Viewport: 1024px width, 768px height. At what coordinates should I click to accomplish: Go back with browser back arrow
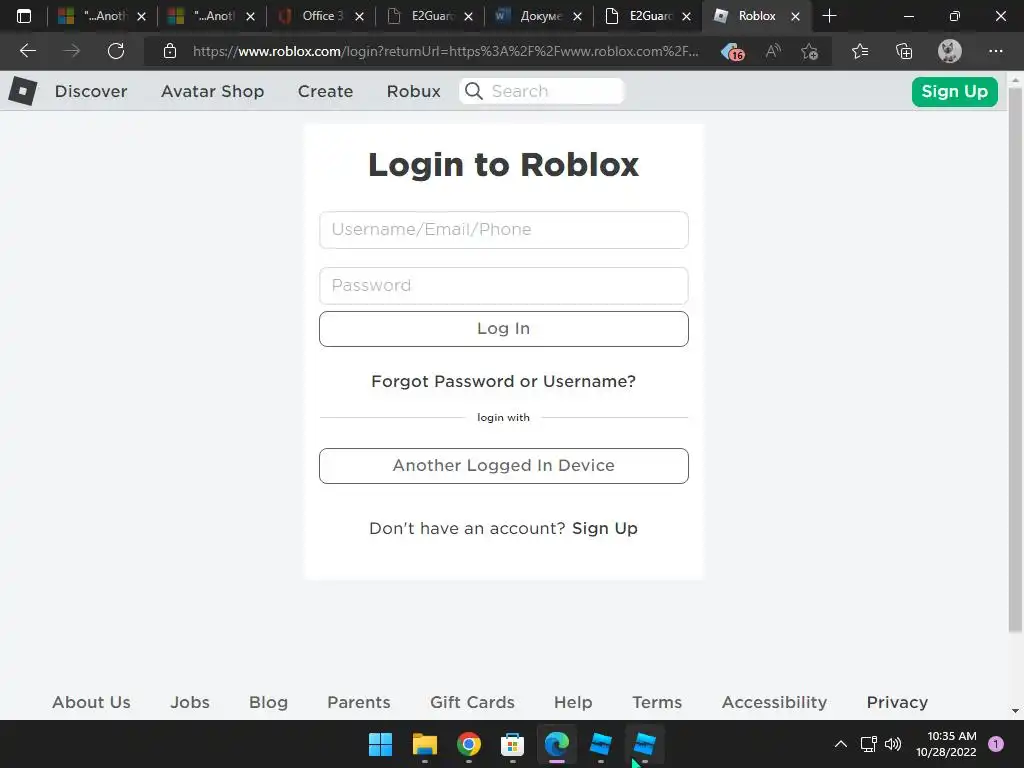pos(27,51)
